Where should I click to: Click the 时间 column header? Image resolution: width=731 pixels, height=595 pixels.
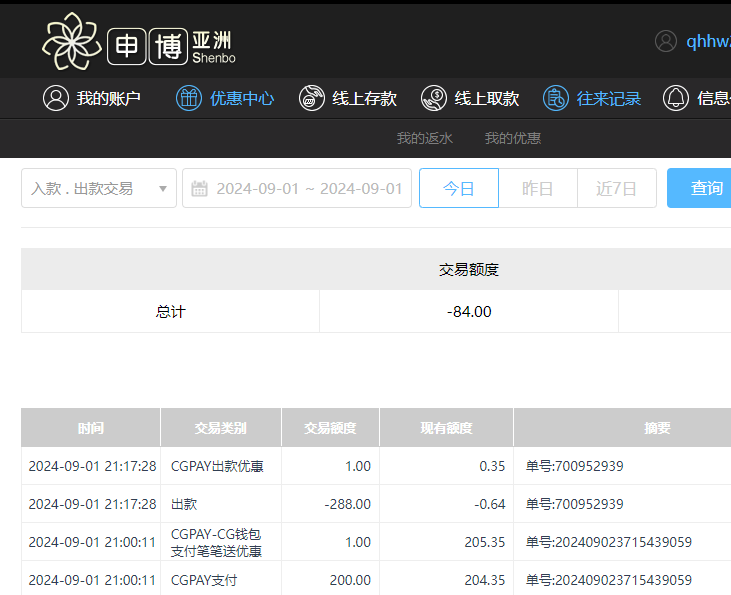tap(91, 428)
